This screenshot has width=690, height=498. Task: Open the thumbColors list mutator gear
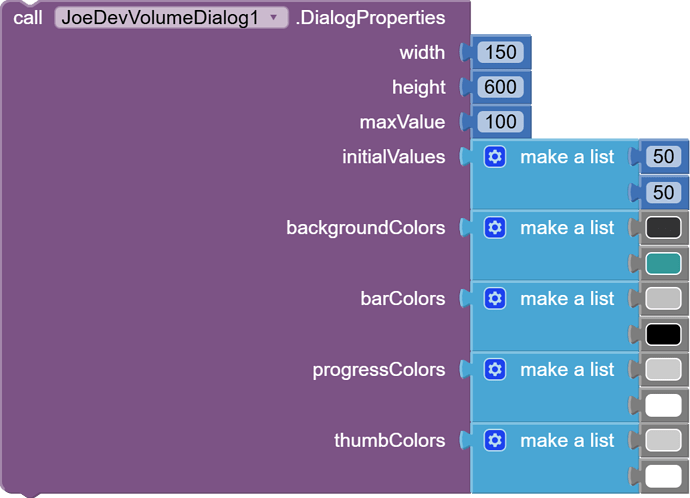tap(494, 441)
